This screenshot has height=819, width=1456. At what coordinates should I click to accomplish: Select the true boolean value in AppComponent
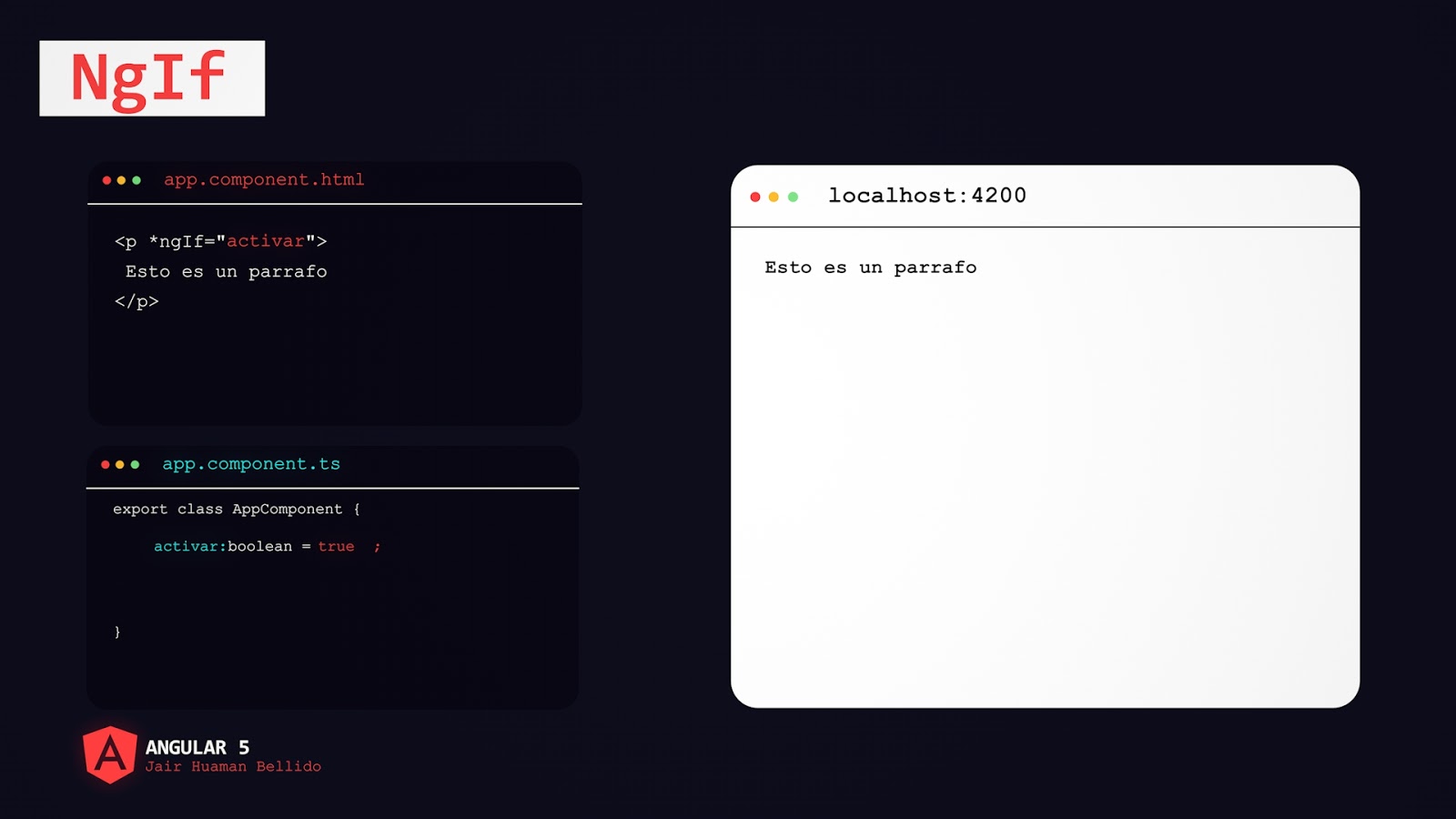tap(338, 546)
